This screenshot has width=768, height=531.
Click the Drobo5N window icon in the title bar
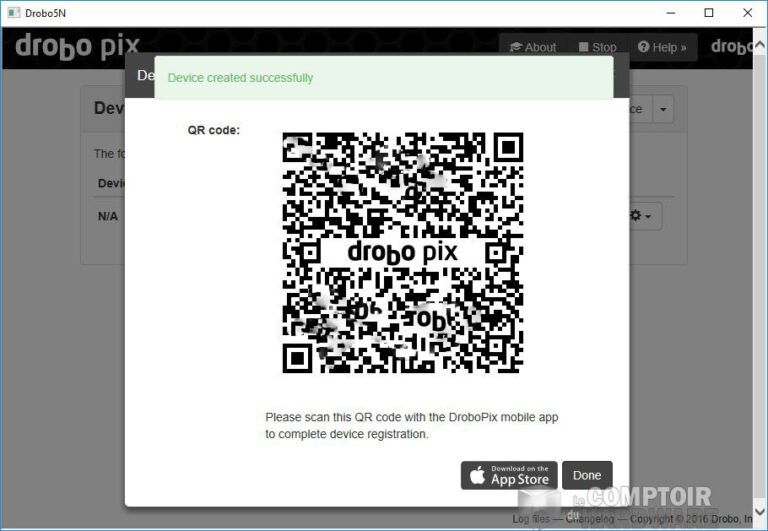pyautogui.click(x=14, y=13)
